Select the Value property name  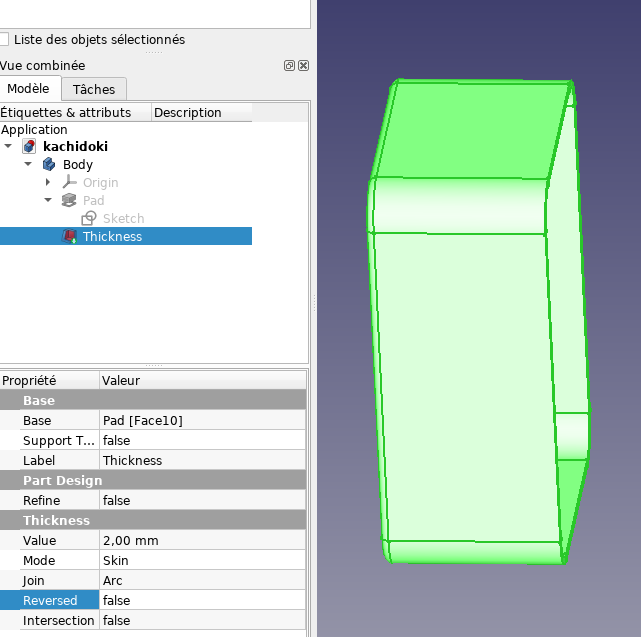coord(39,541)
